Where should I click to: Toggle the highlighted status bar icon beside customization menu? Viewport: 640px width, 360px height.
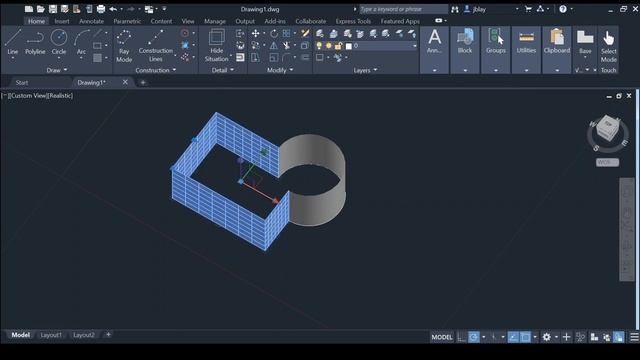pyautogui.click(x=619, y=337)
